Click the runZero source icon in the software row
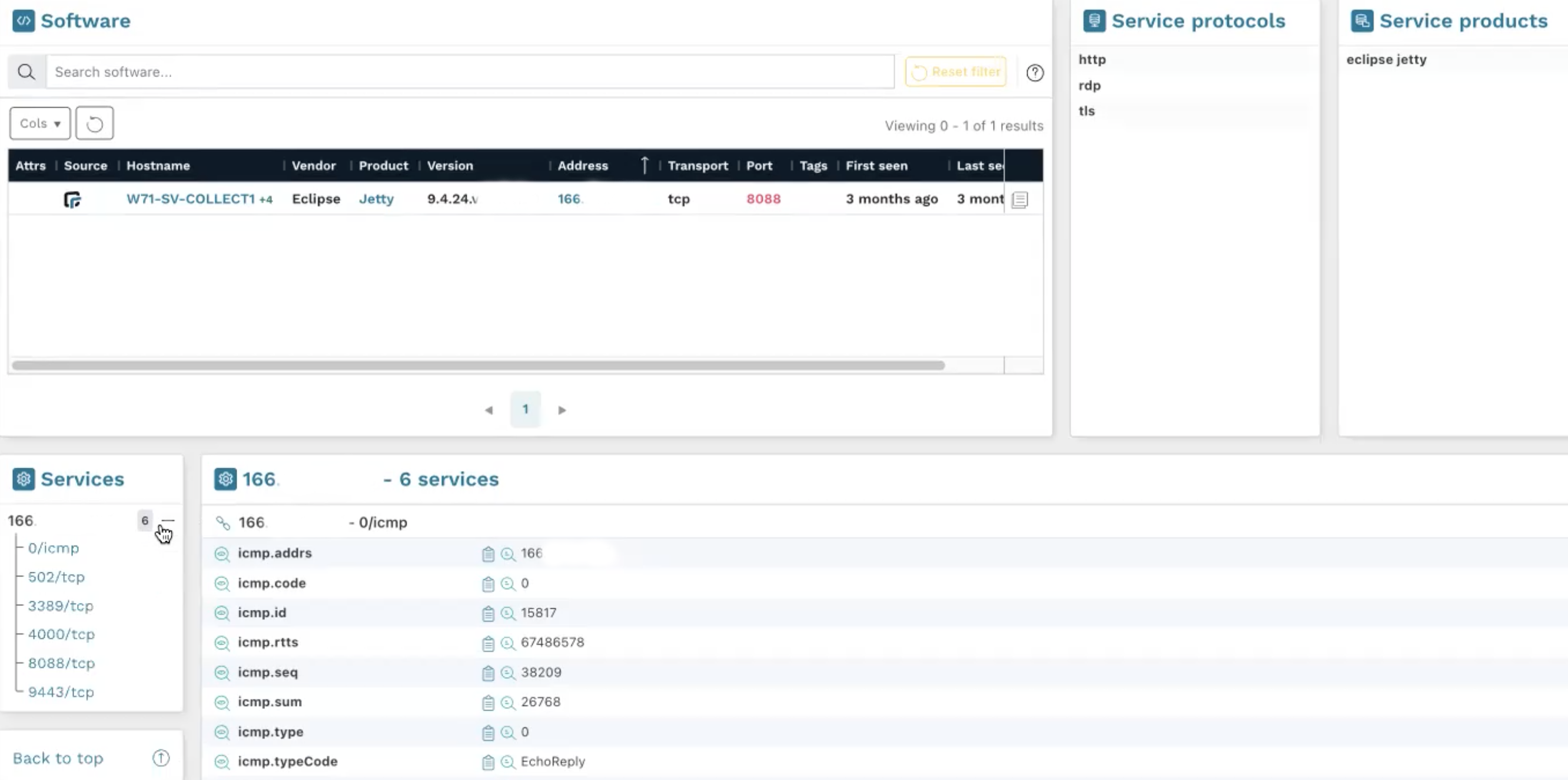Image resolution: width=1568 pixels, height=780 pixels. (72, 199)
